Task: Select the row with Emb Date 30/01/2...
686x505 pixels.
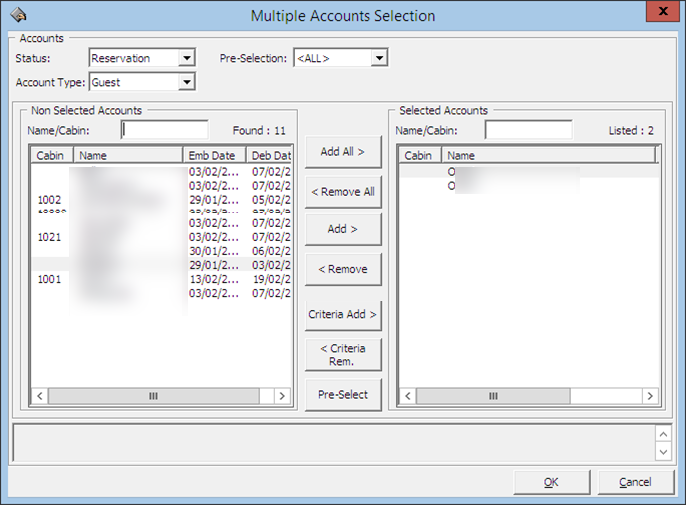Action: [x=161, y=251]
